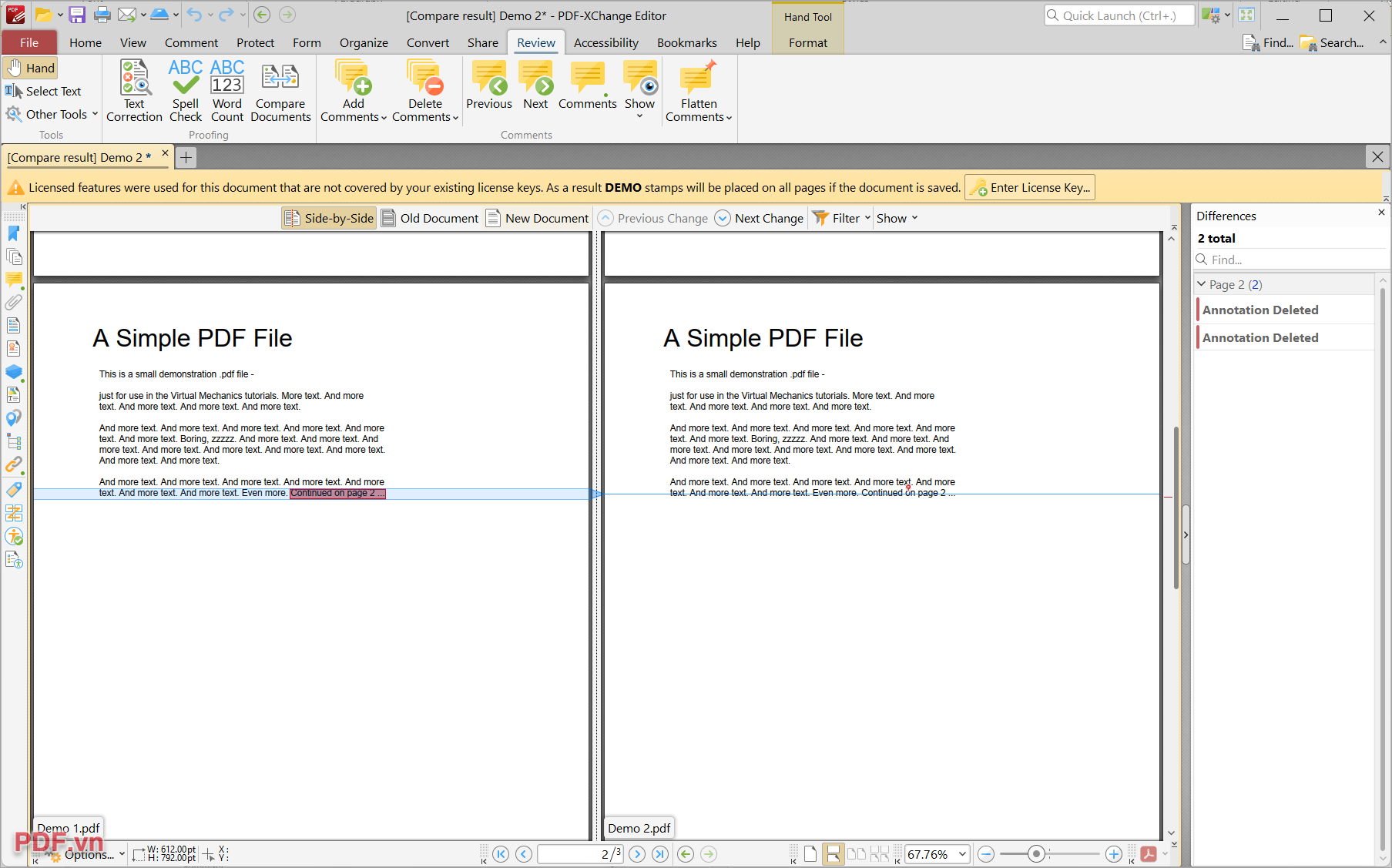Image resolution: width=1392 pixels, height=868 pixels.
Task: Expand Other Tools dropdown
Action: pos(52,114)
